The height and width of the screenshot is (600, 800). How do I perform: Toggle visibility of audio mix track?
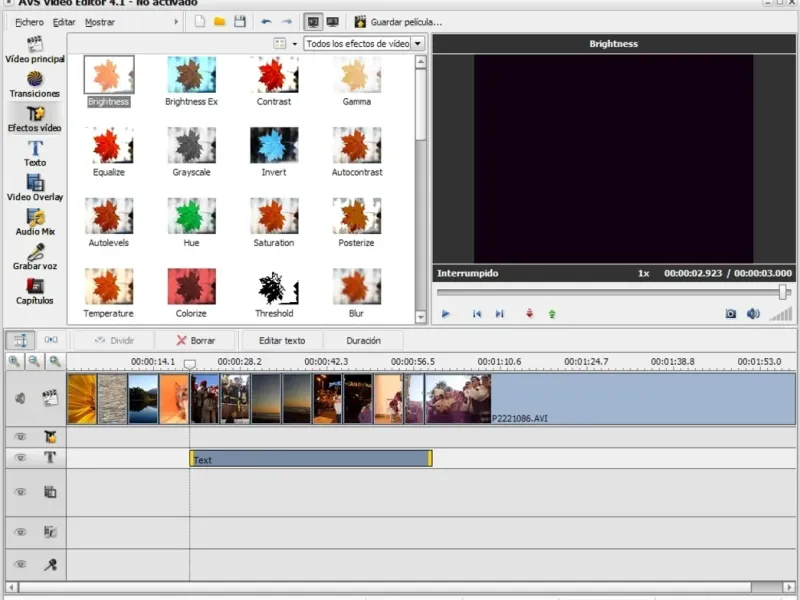(x=20, y=532)
